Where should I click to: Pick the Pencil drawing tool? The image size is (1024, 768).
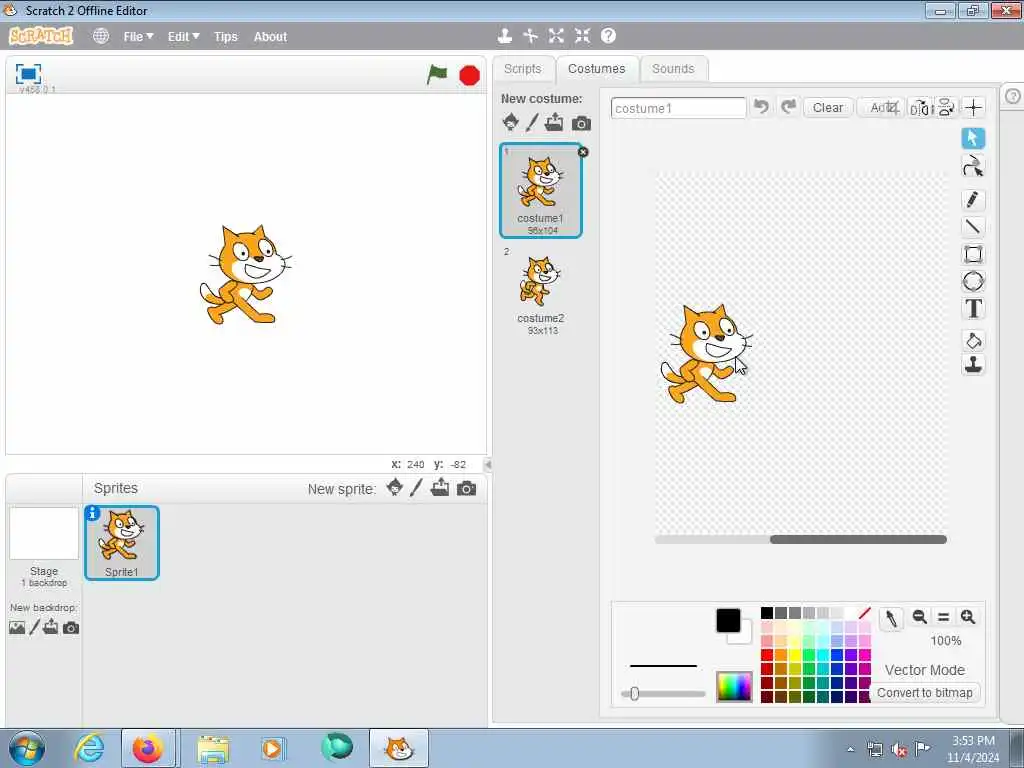[x=973, y=200]
